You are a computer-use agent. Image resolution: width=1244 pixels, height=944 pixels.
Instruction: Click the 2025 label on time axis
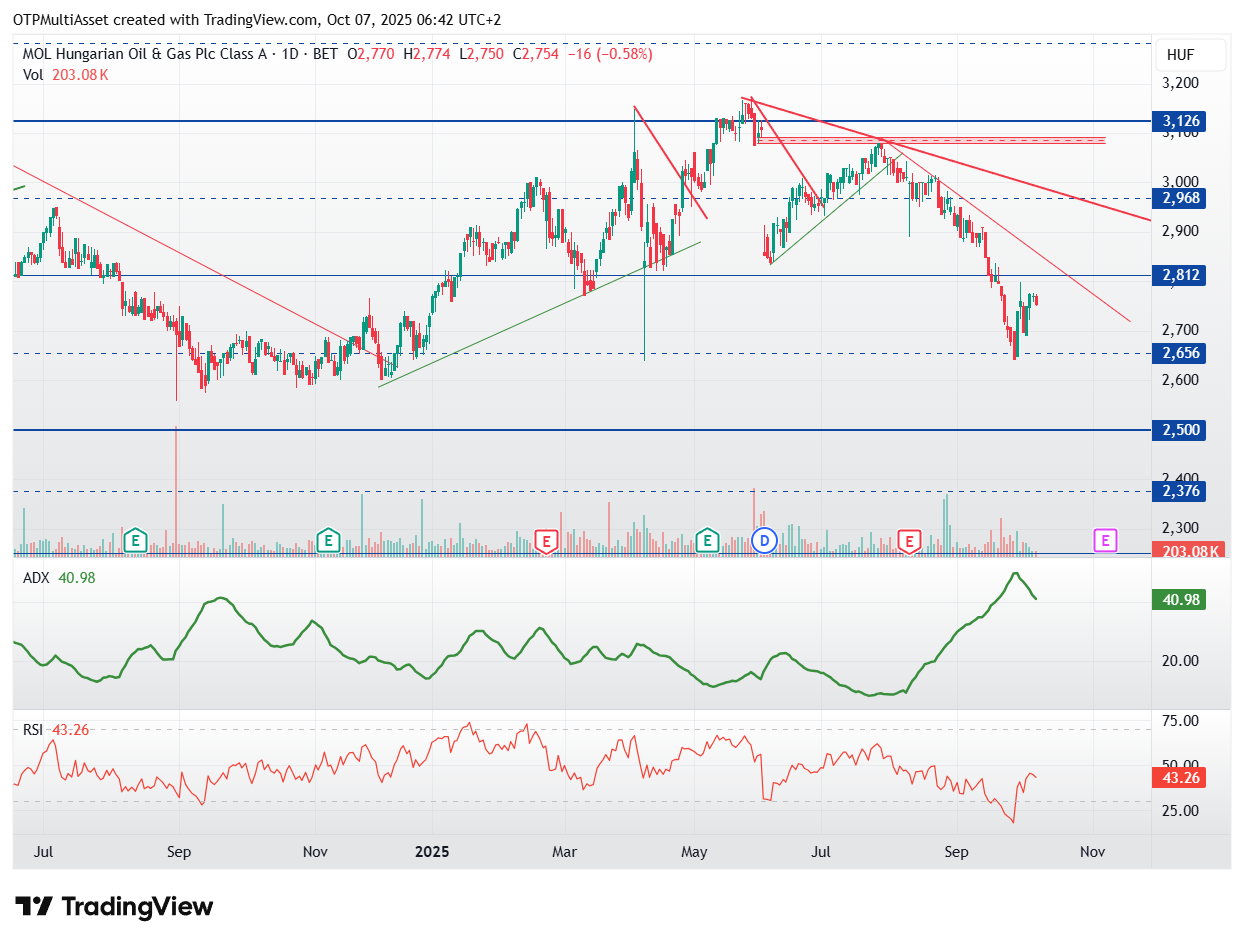pos(432,852)
